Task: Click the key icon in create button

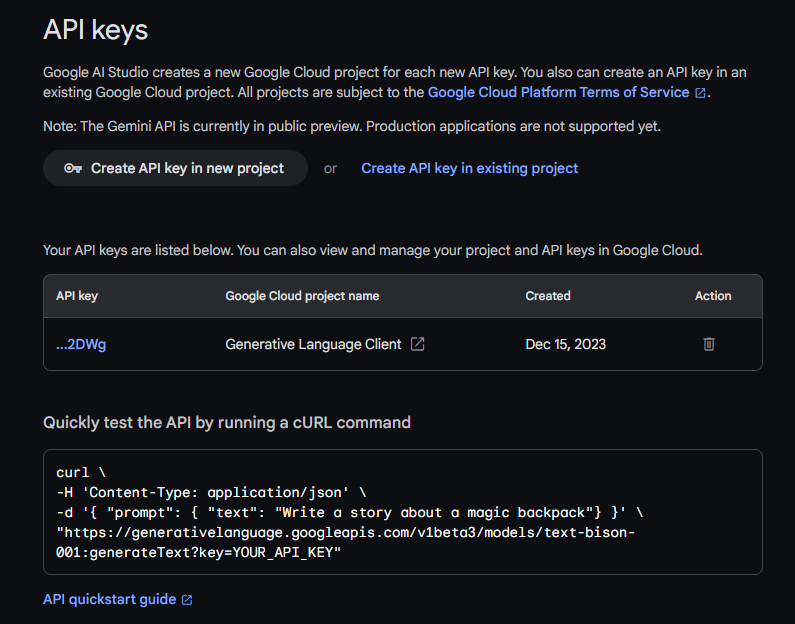Action: [73, 168]
